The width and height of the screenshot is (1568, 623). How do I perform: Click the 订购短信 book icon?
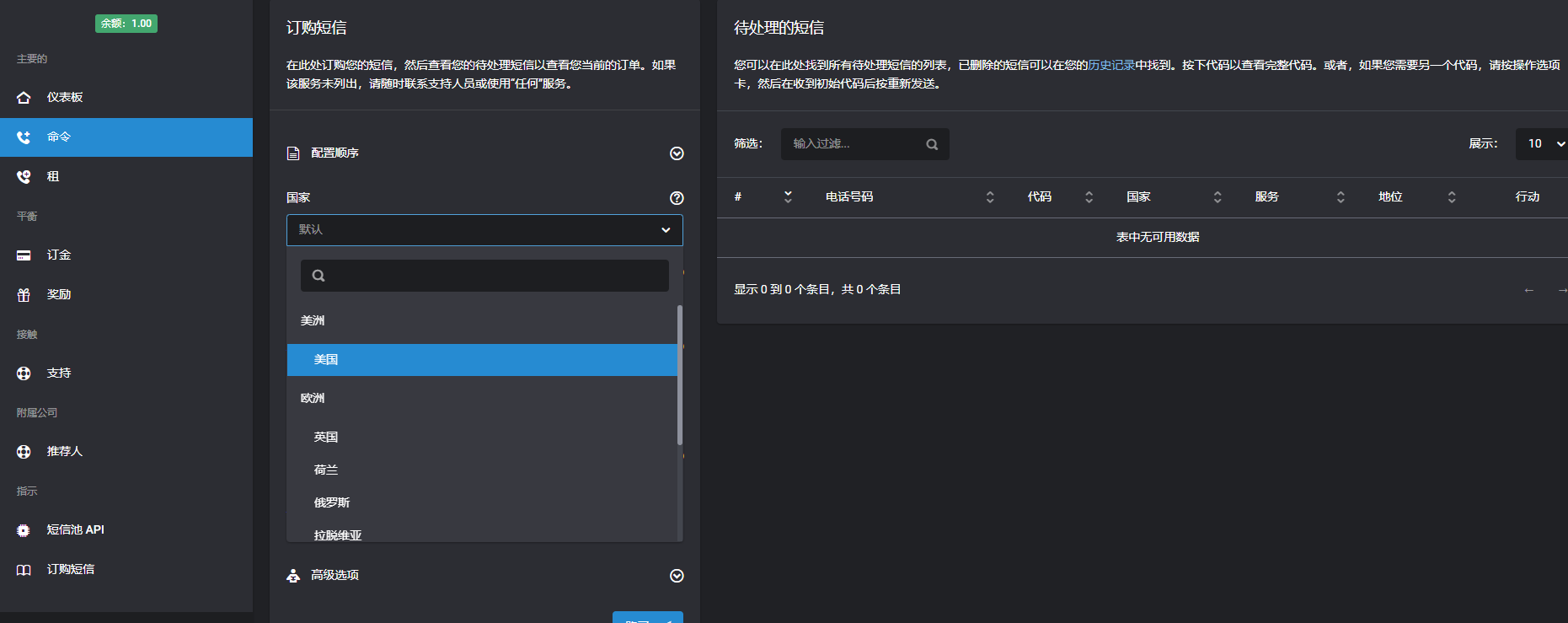click(24, 570)
